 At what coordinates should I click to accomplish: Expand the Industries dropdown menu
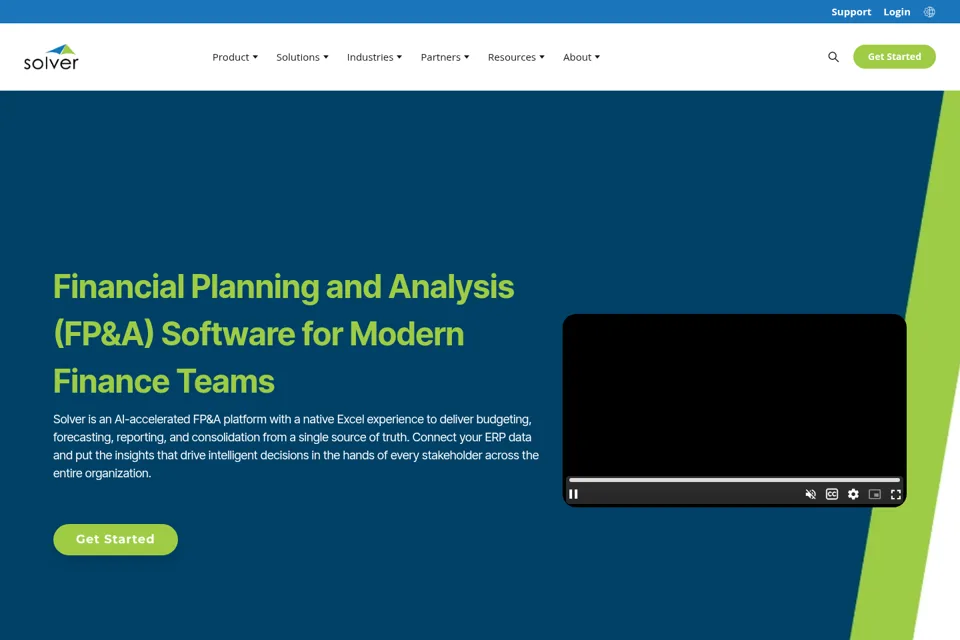(375, 57)
